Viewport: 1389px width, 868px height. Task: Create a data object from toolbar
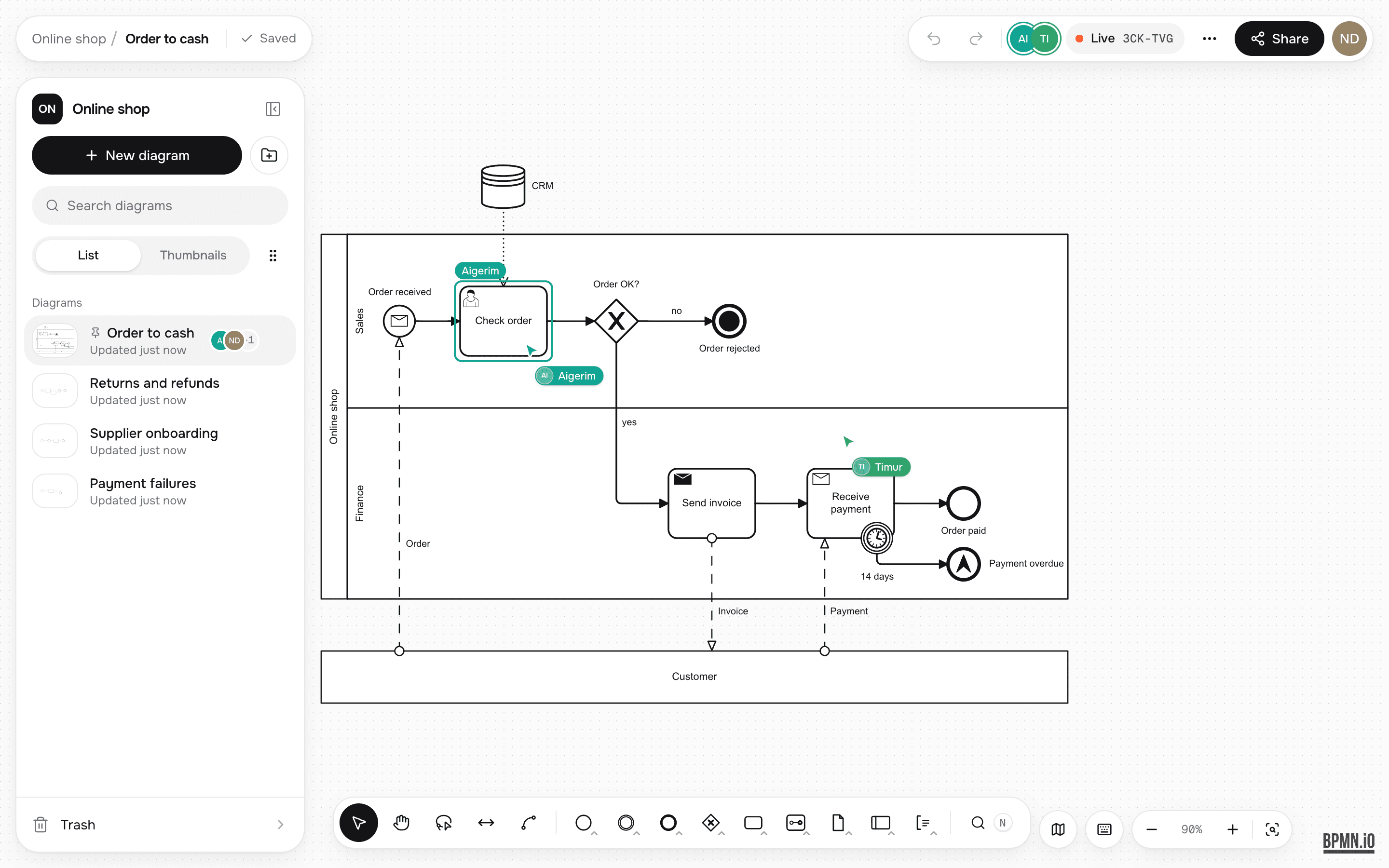click(x=838, y=823)
